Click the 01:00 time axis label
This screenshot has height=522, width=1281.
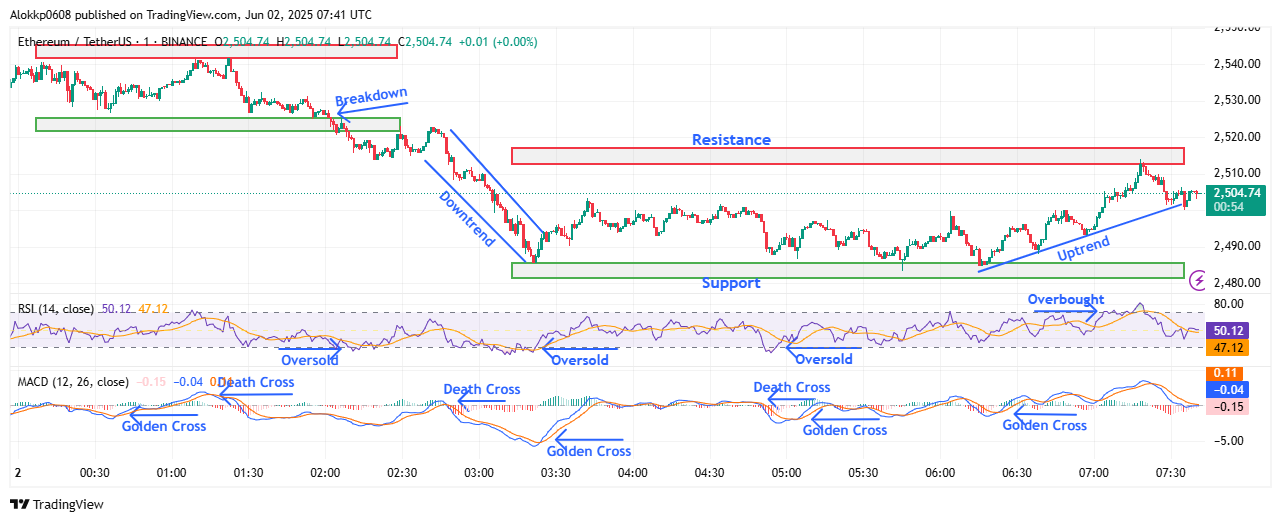click(x=171, y=472)
